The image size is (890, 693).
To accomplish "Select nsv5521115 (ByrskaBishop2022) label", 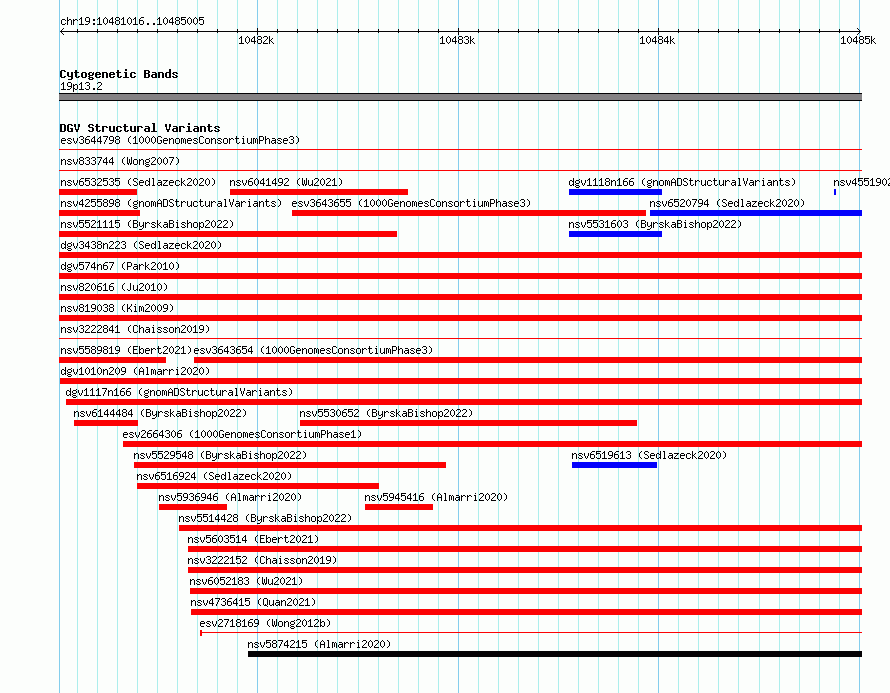I will [x=147, y=224].
